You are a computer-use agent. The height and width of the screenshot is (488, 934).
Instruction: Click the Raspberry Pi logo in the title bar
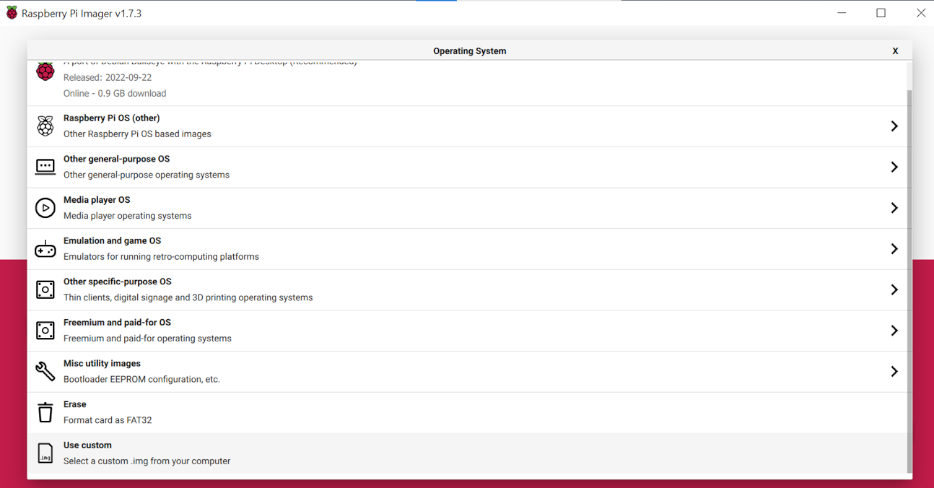(11, 13)
